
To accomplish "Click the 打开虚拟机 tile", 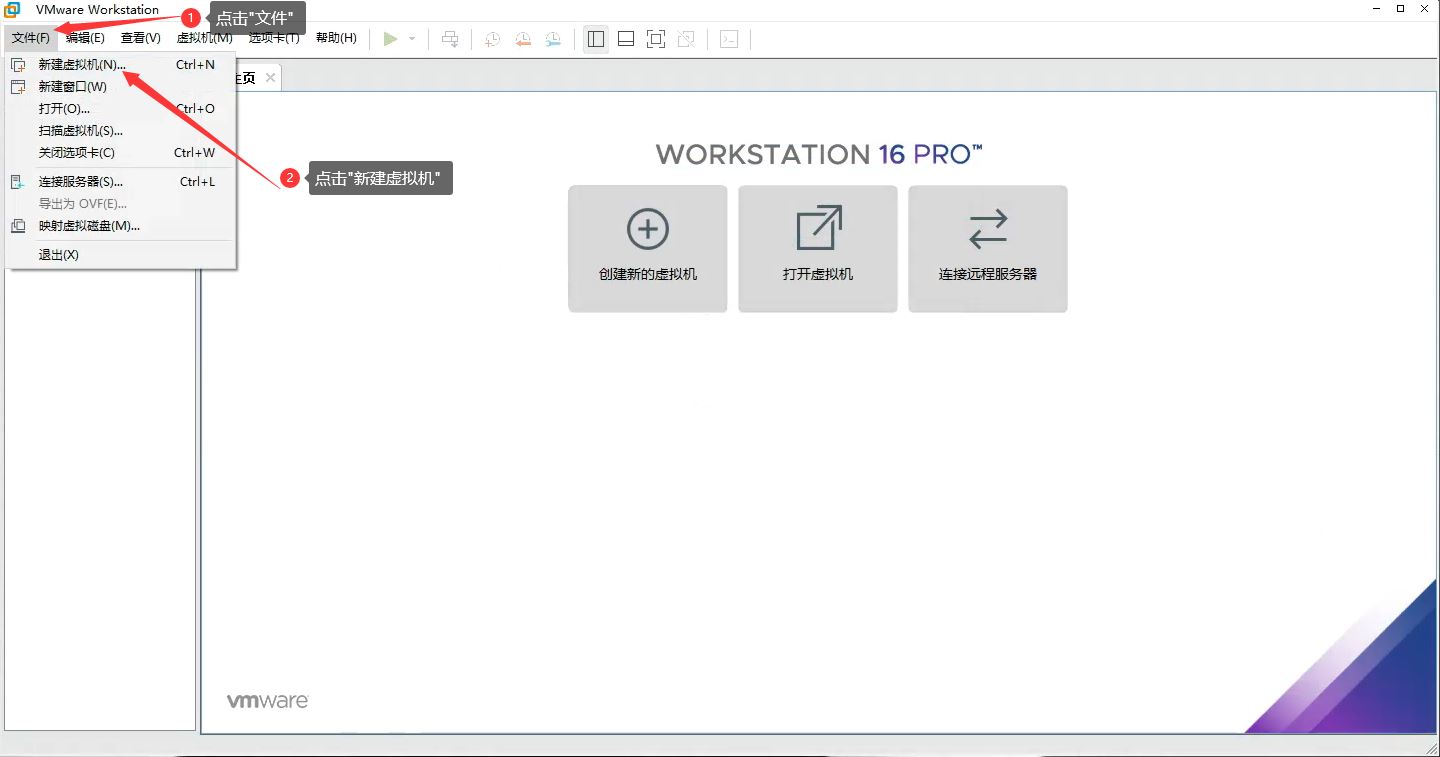I will [818, 249].
